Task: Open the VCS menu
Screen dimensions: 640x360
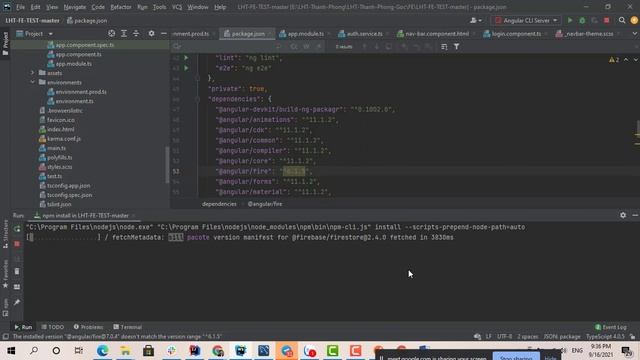Action: (177, 7)
